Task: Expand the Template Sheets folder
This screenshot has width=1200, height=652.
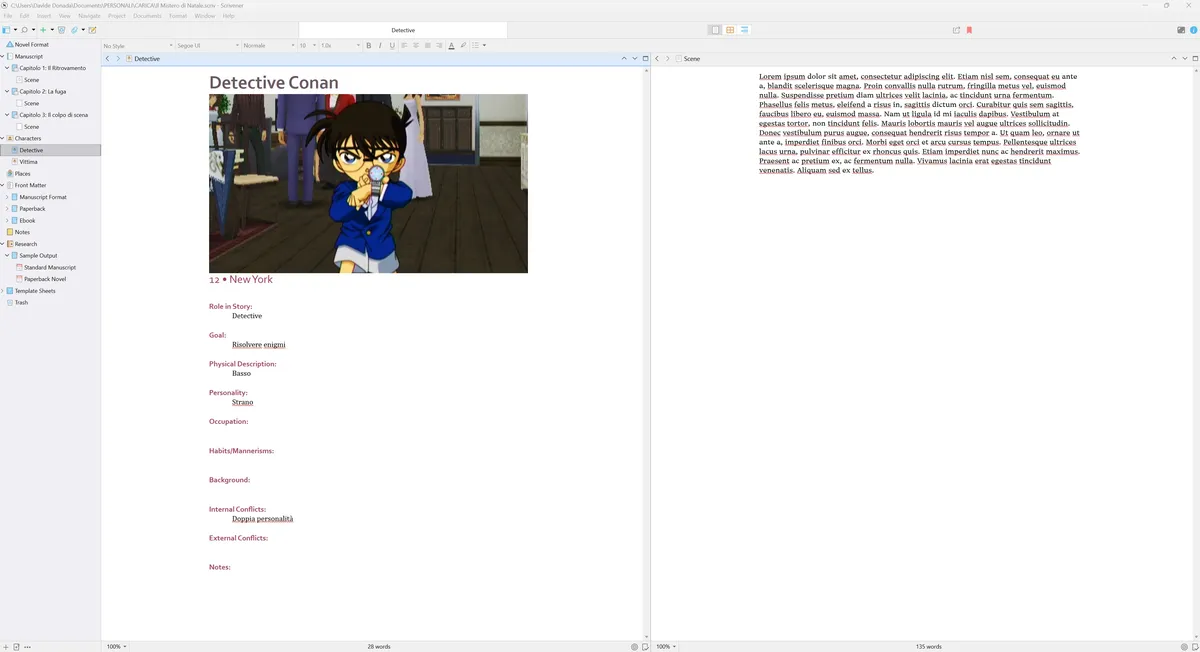Action: click(x=3, y=291)
